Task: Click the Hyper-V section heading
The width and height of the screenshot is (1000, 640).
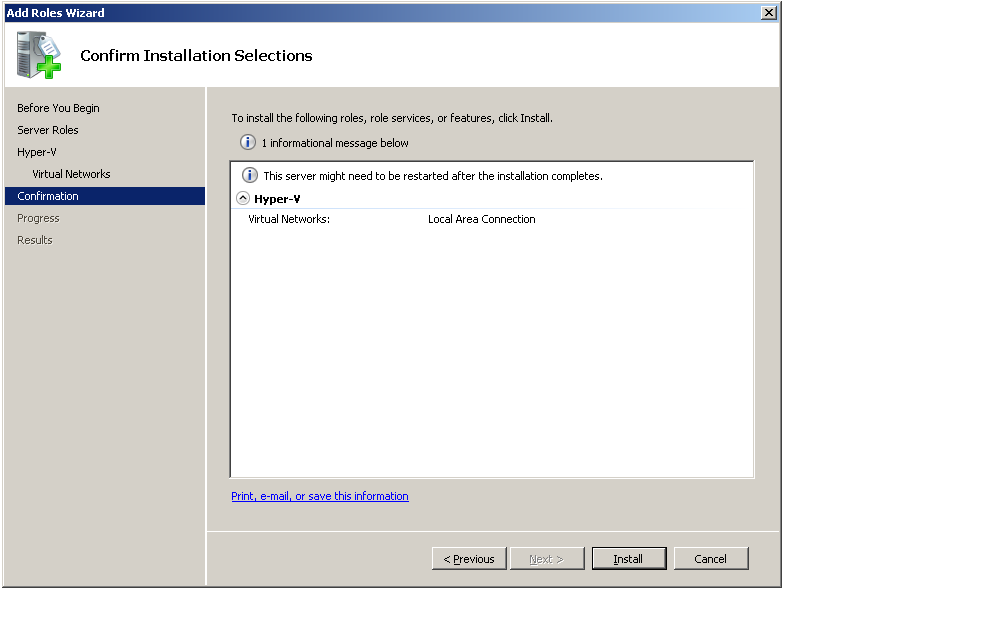Action: tap(277, 199)
